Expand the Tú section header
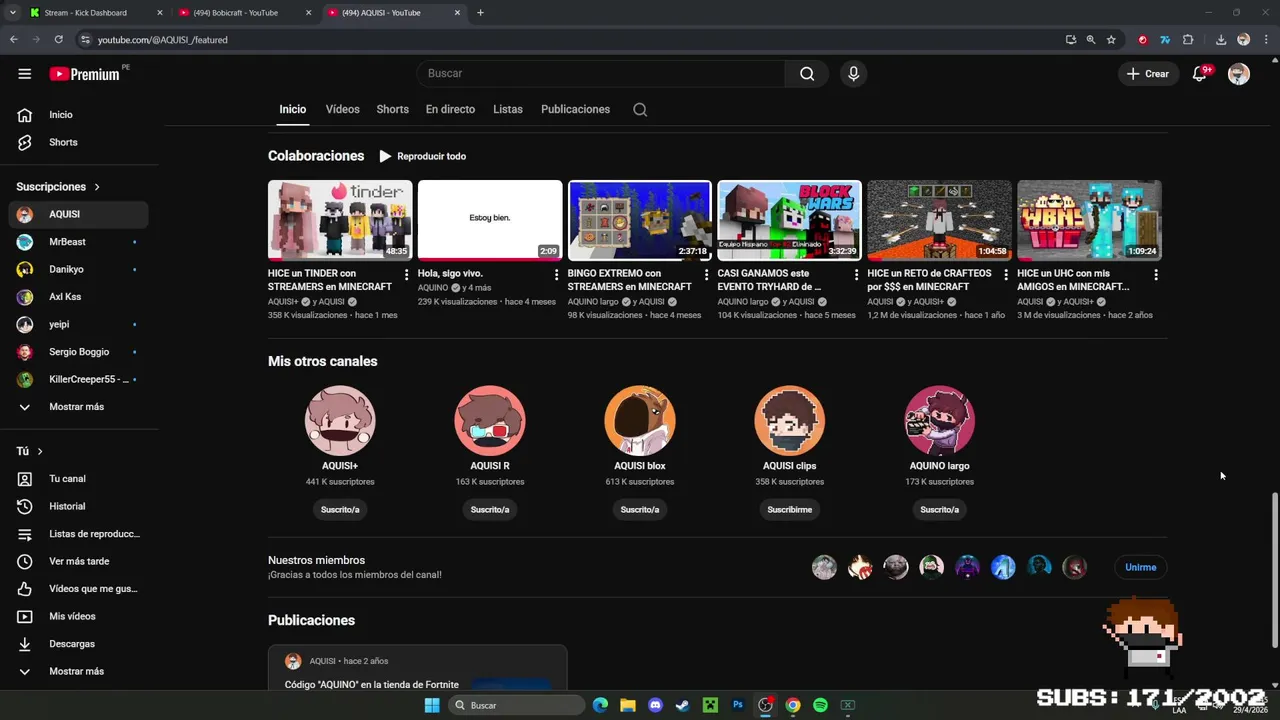The width and height of the screenshot is (1280, 720). pos(30,451)
